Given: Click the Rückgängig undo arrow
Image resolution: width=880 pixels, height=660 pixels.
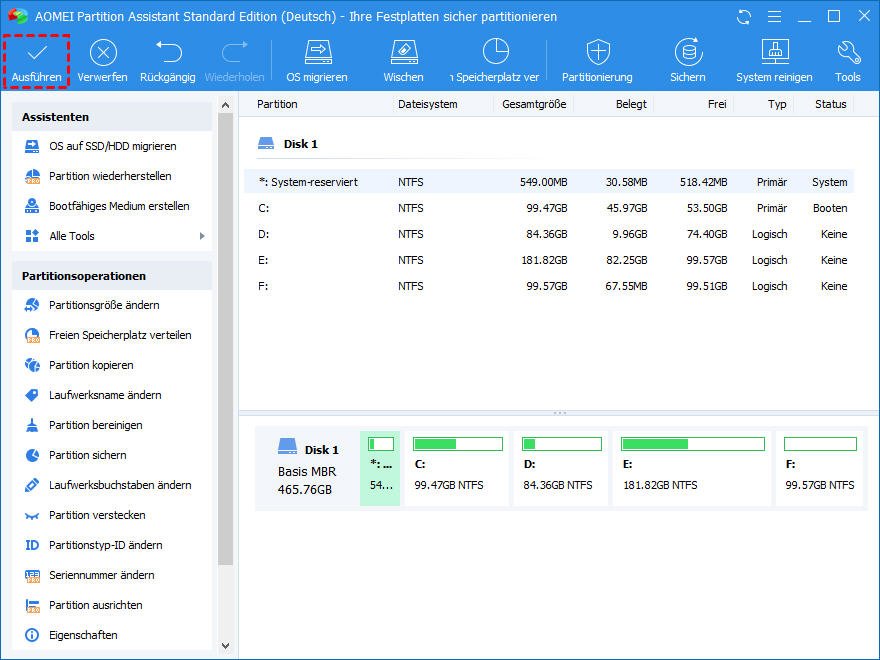Looking at the screenshot, I should click(167, 52).
